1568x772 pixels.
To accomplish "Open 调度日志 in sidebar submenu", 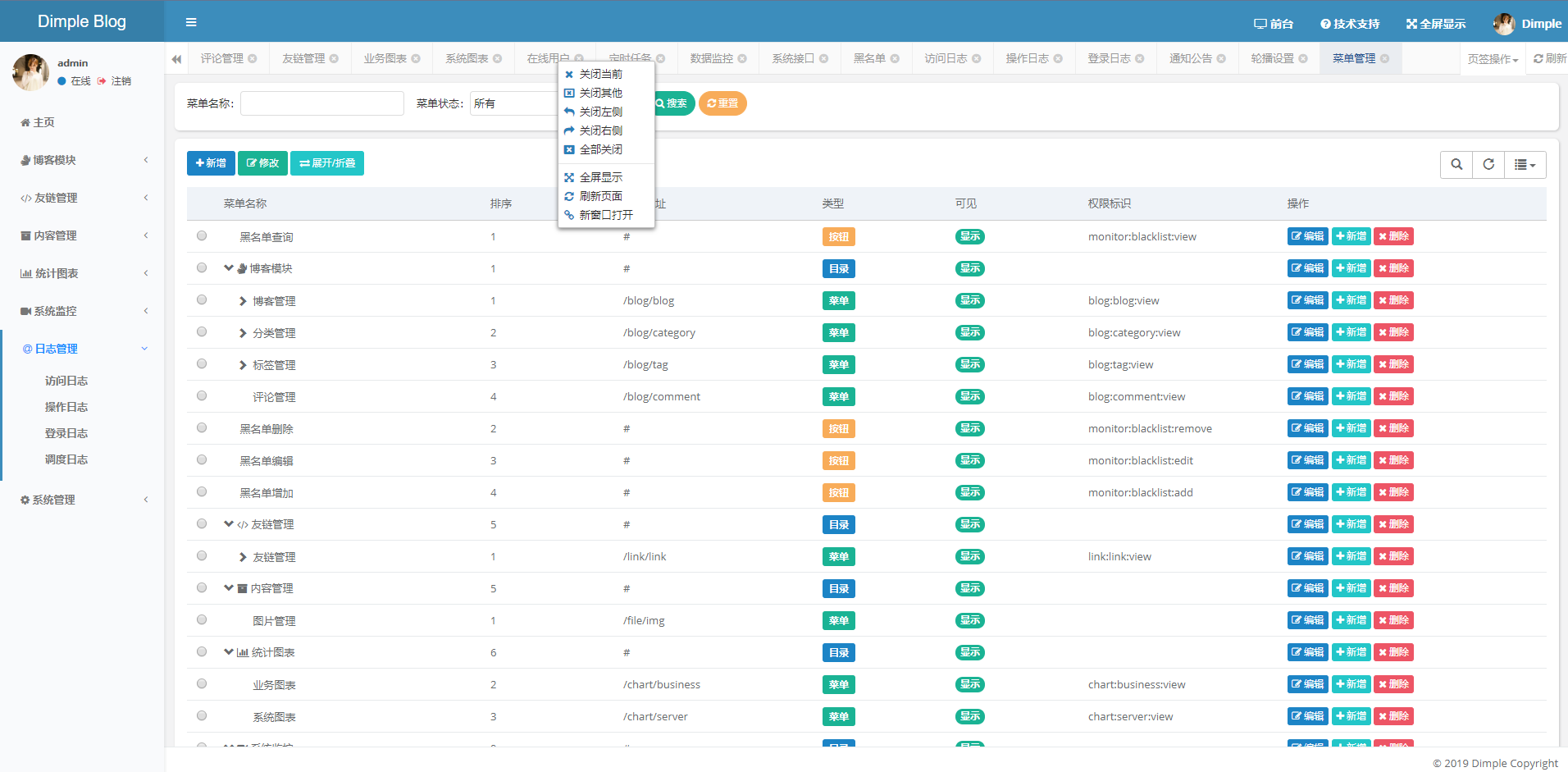I will (x=66, y=459).
